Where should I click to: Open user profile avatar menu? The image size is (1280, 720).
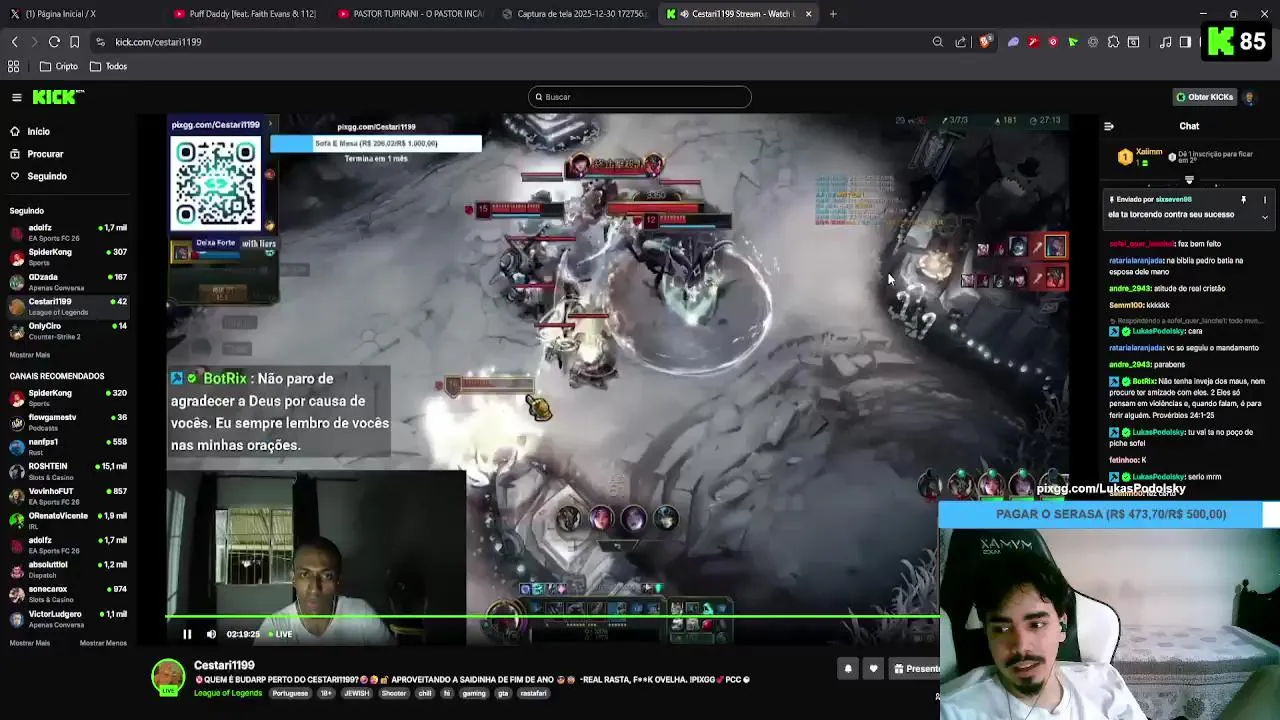click(1249, 97)
